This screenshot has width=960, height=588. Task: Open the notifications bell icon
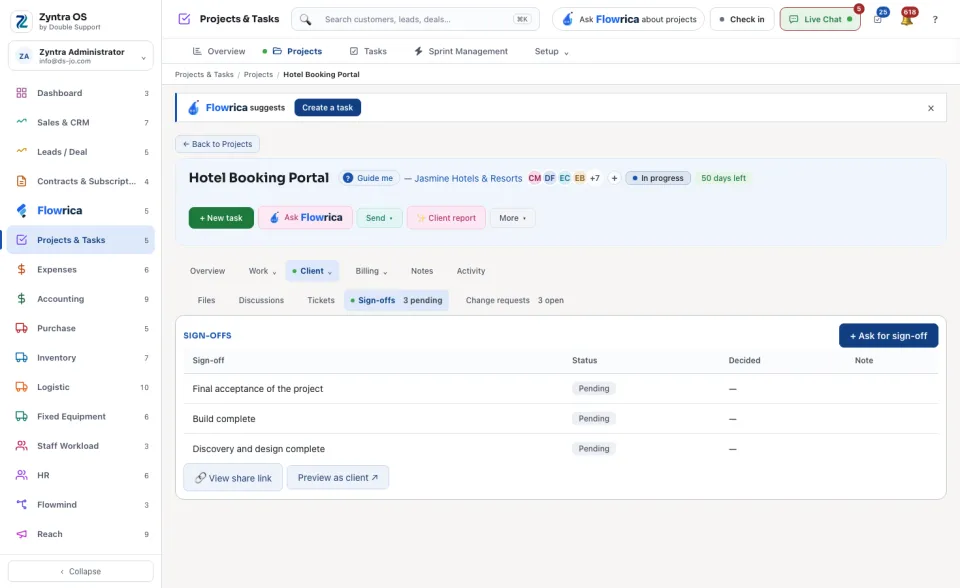[907, 20]
